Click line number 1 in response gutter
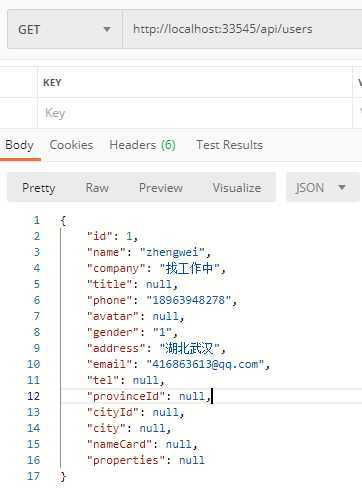 36,220
